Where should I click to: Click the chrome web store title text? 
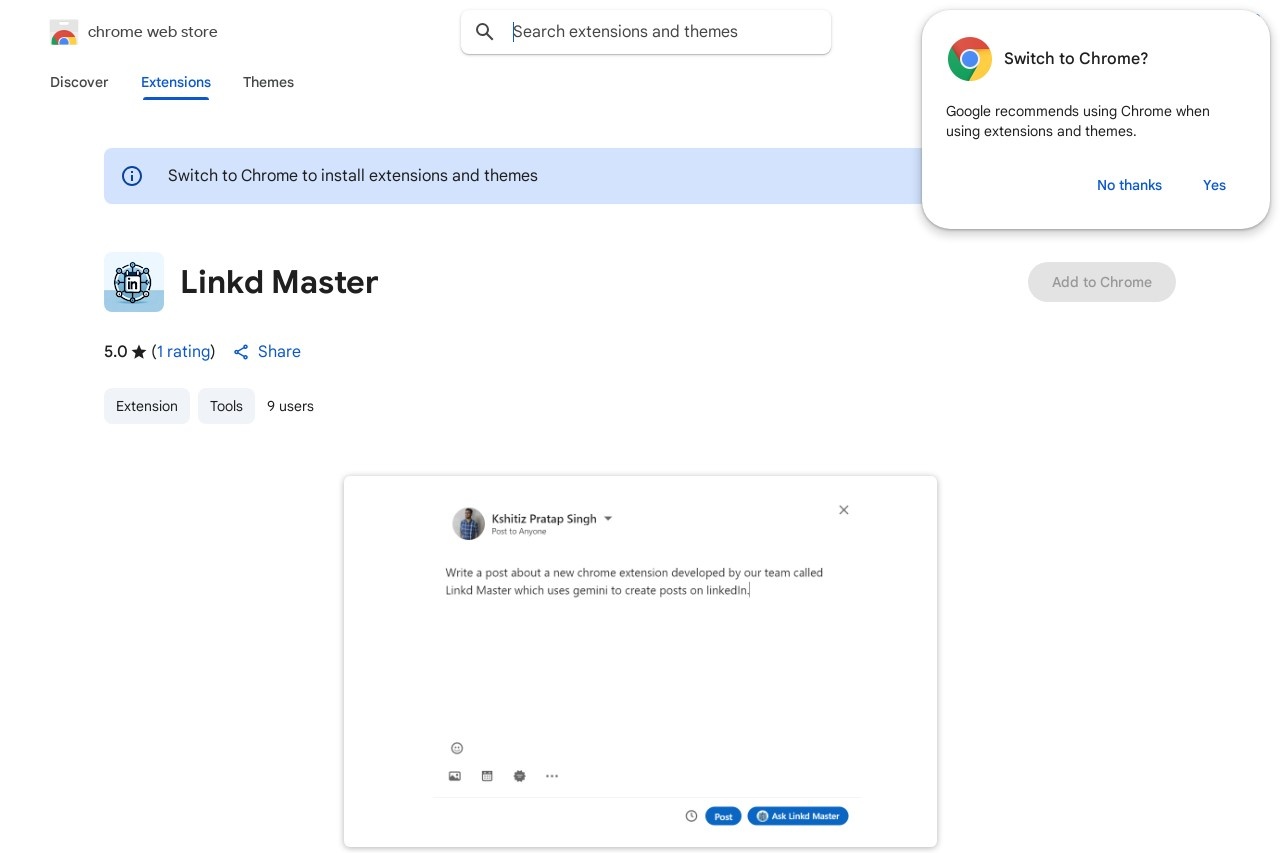[x=153, y=32]
